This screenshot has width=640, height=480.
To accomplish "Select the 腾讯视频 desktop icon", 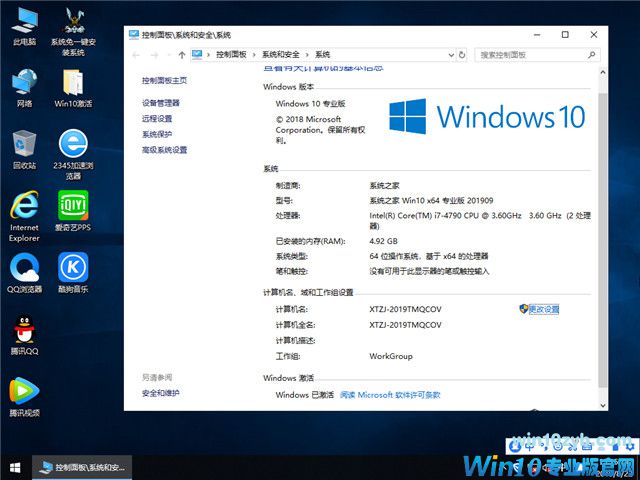I will pos(24,397).
